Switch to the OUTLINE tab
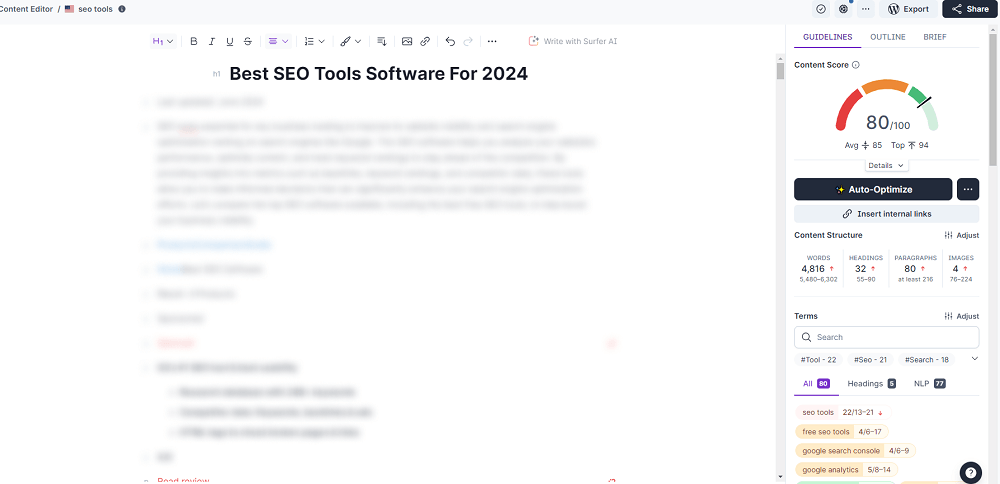1000x484 pixels. point(888,37)
